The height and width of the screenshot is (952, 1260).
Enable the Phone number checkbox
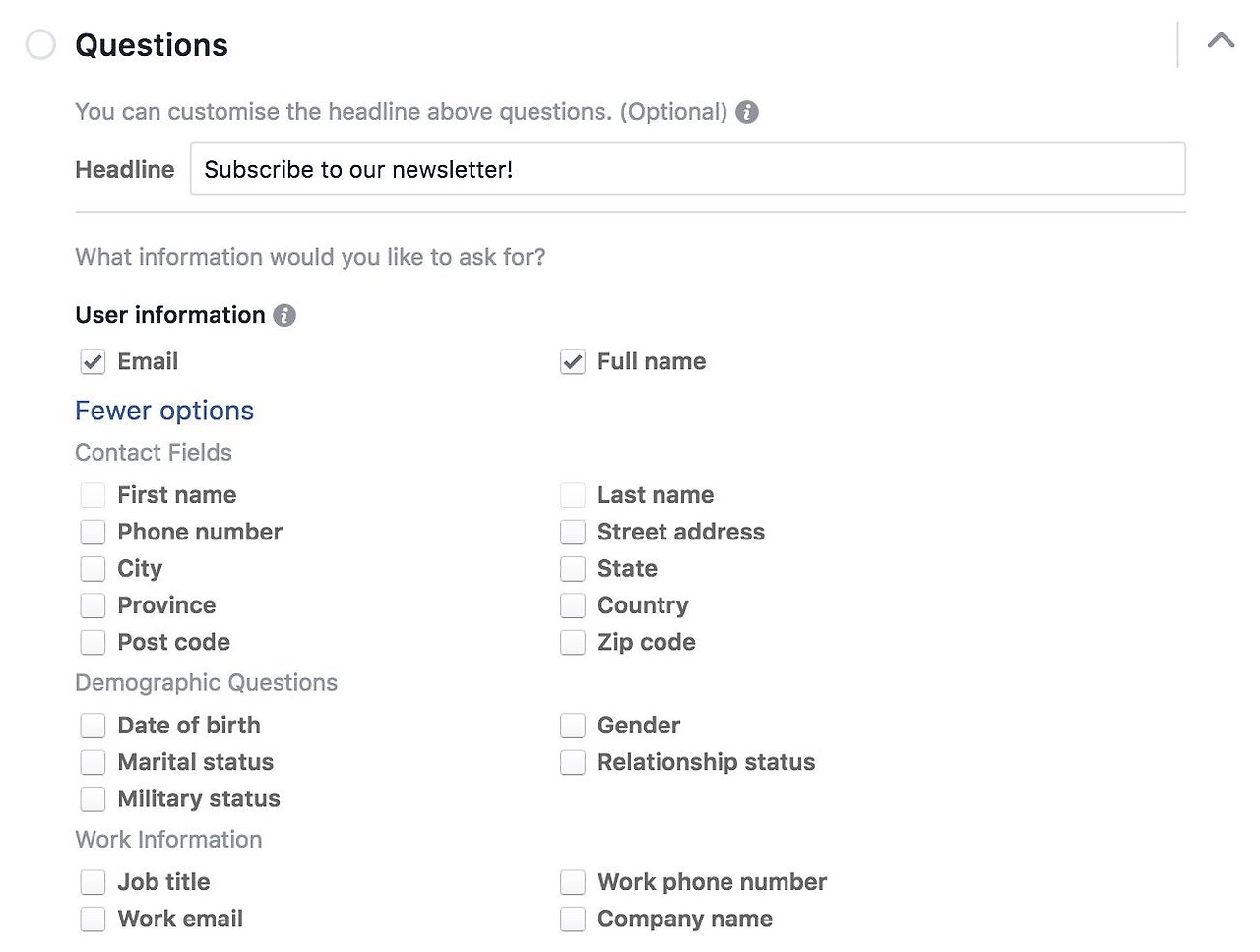(x=93, y=533)
